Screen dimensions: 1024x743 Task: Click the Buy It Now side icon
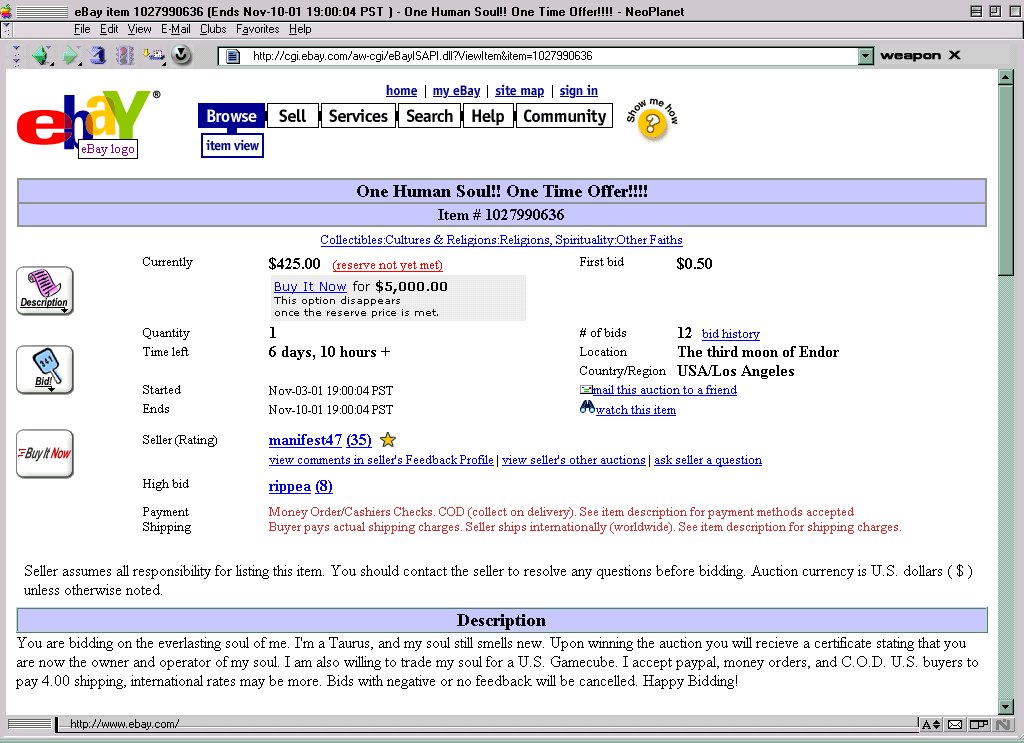(x=44, y=453)
